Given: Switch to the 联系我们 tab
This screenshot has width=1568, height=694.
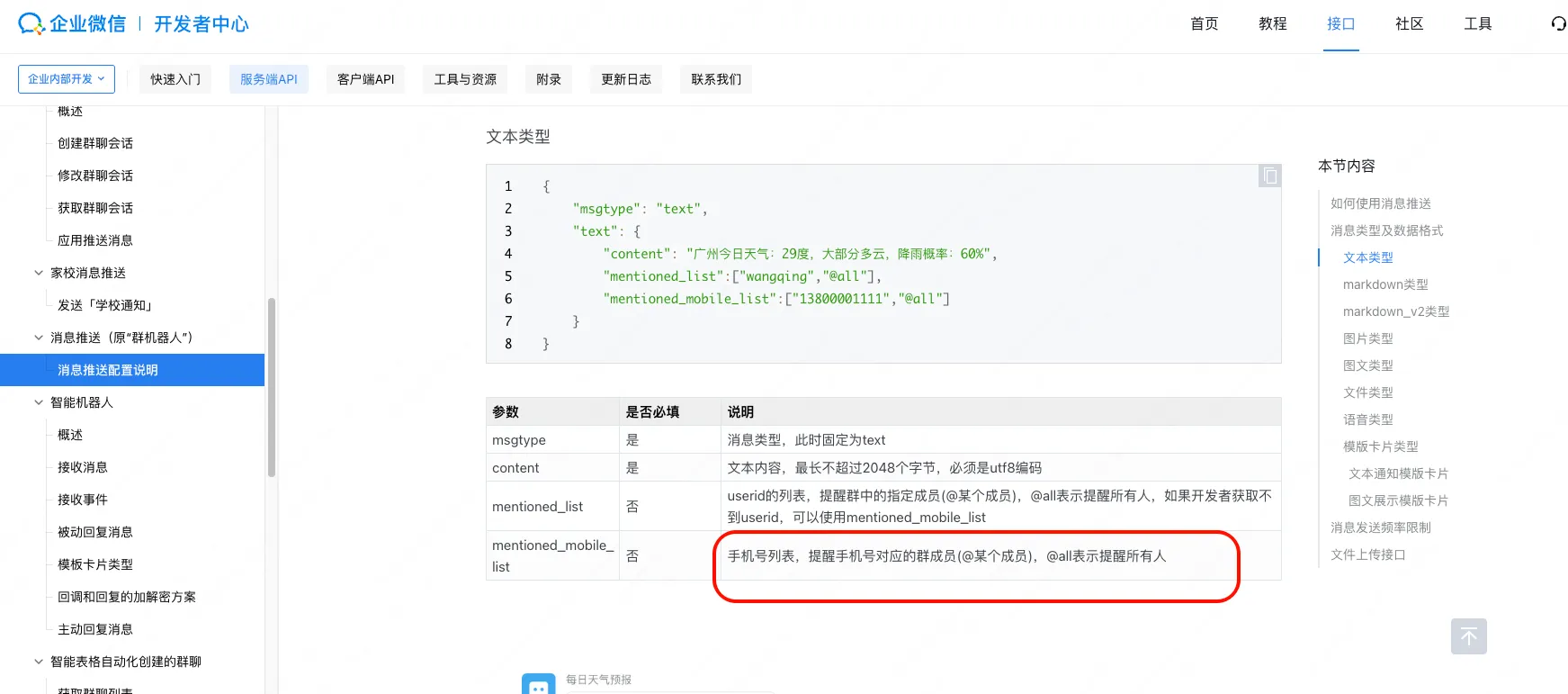Looking at the screenshot, I should coord(716,79).
